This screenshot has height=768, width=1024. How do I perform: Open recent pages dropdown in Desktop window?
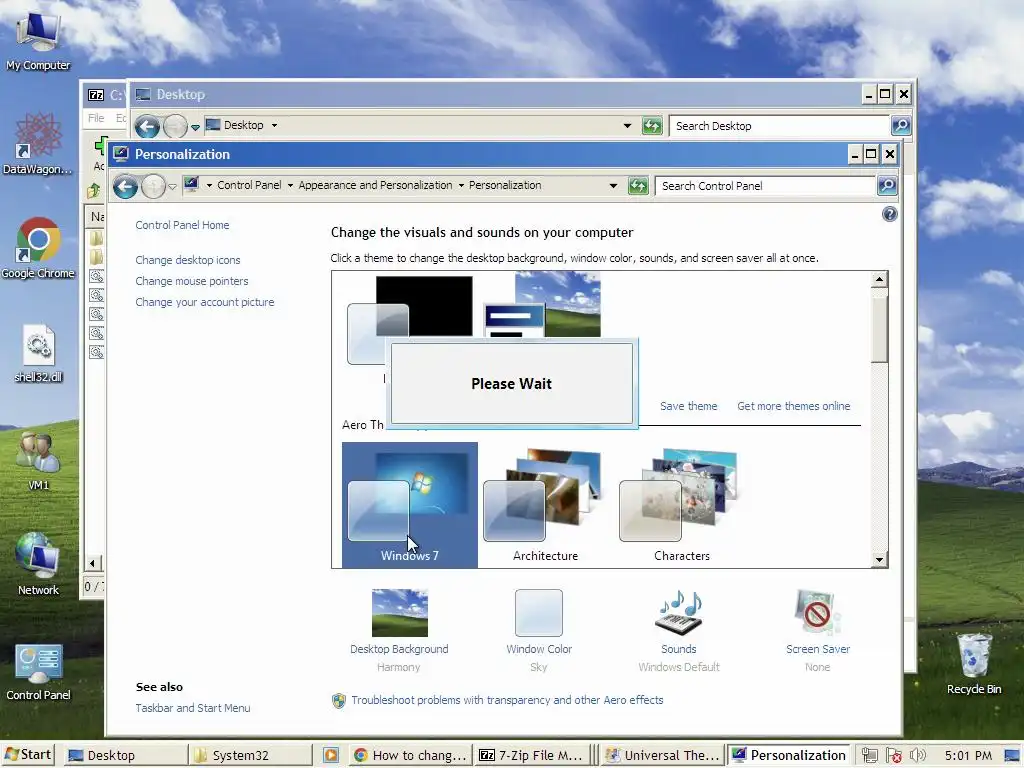tap(195, 127)
